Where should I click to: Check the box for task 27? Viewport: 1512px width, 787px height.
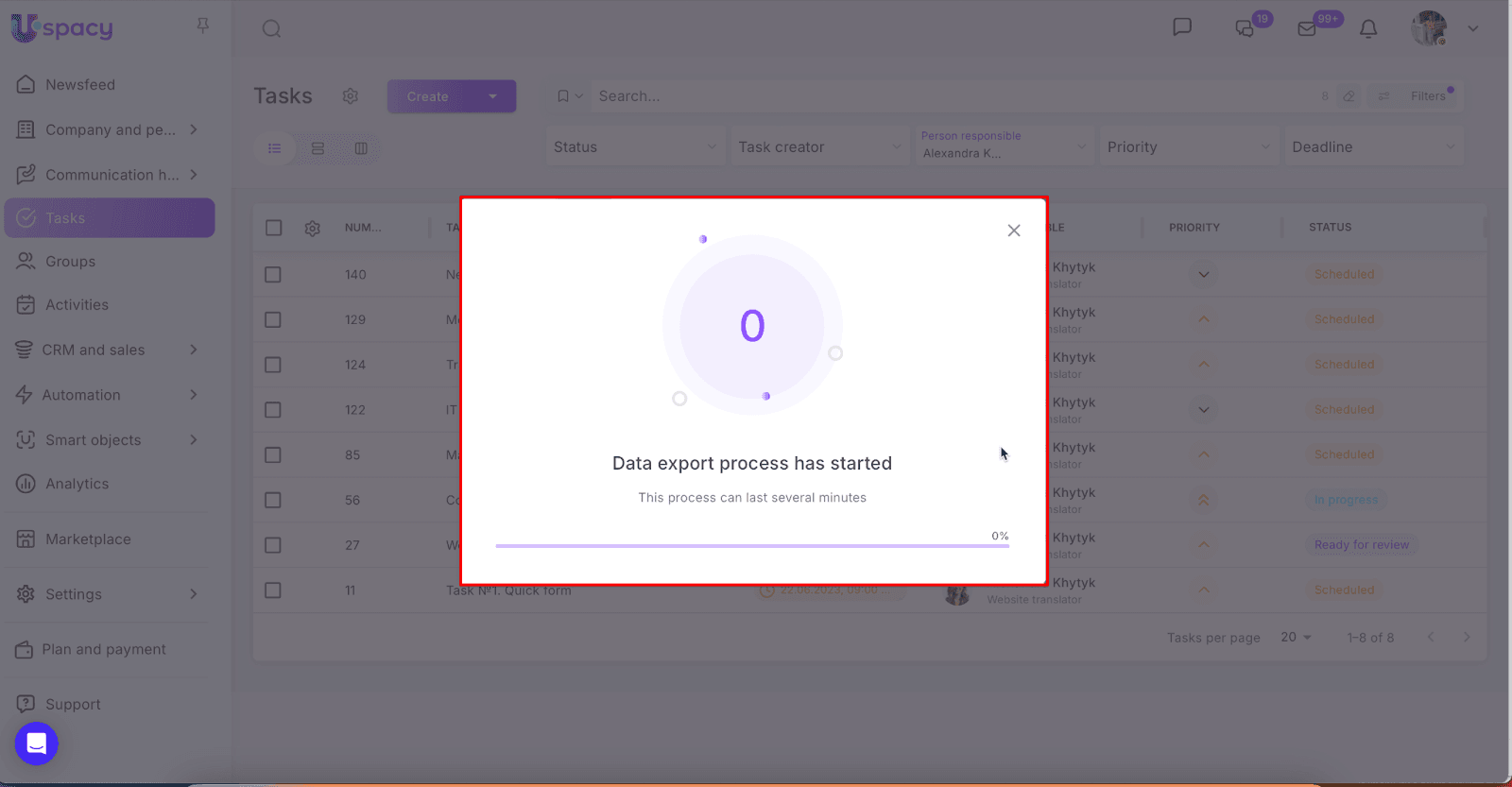[273, 545]
